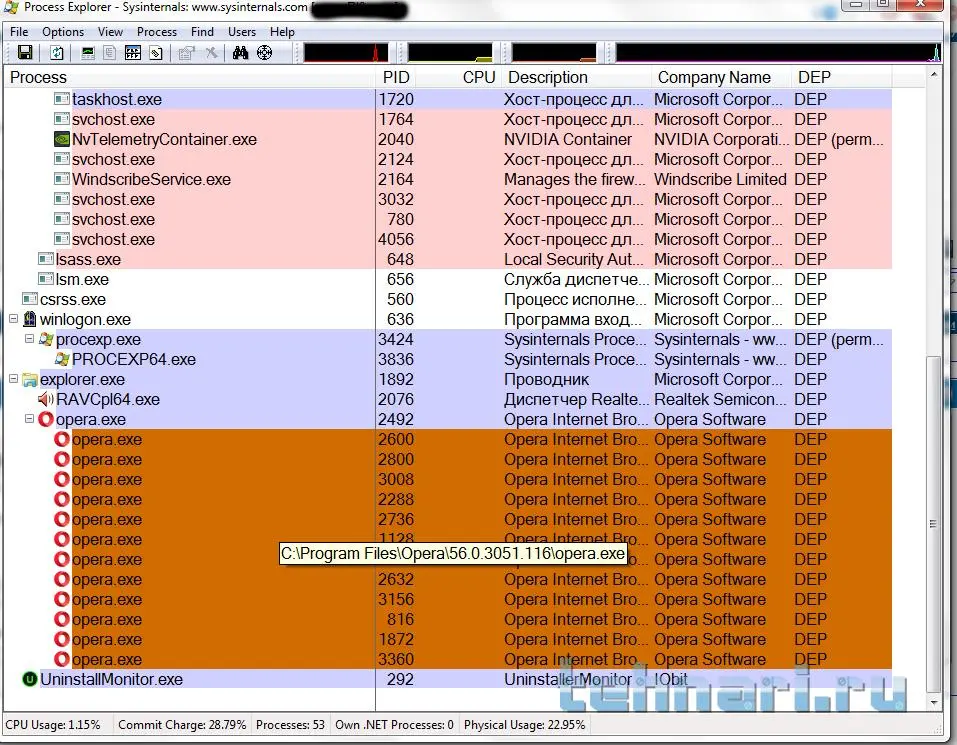Click the crosshair Find Window's Process icon
Screen dimensions: 957x745
264,53
